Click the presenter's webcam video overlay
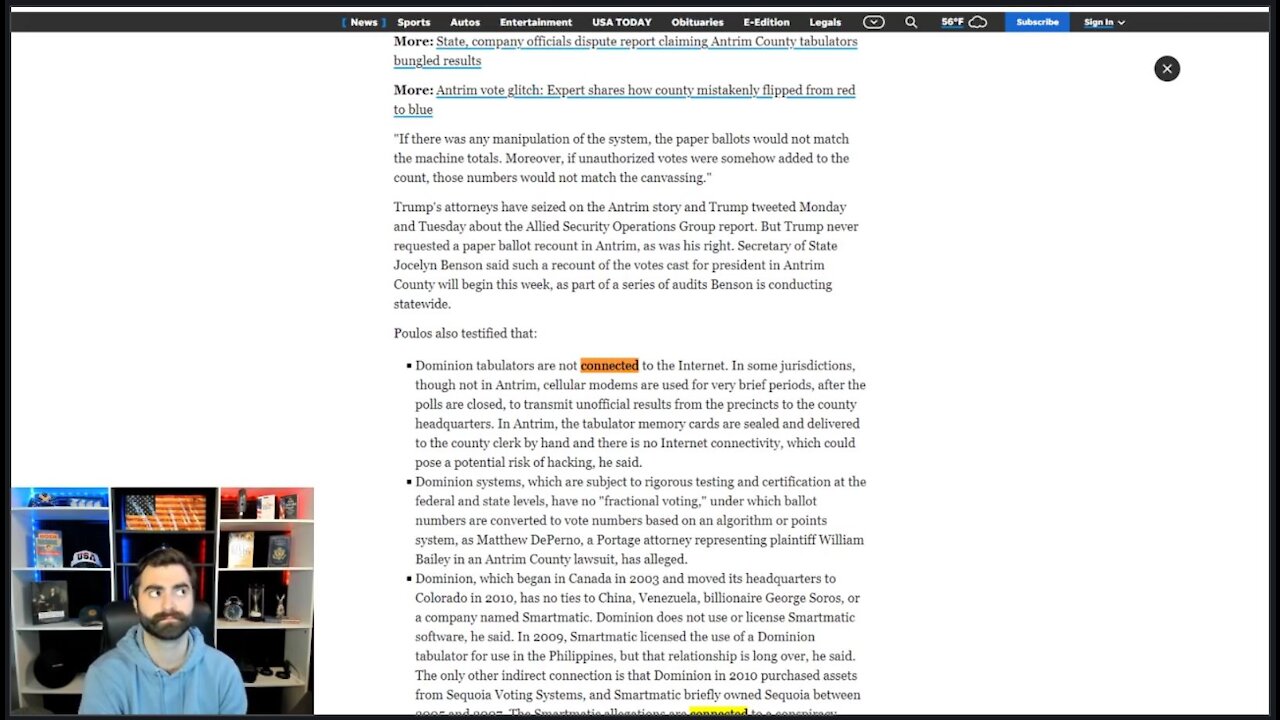Image resolution: width=1280 pixels, height=720 pixels. [x=162, y=601]
